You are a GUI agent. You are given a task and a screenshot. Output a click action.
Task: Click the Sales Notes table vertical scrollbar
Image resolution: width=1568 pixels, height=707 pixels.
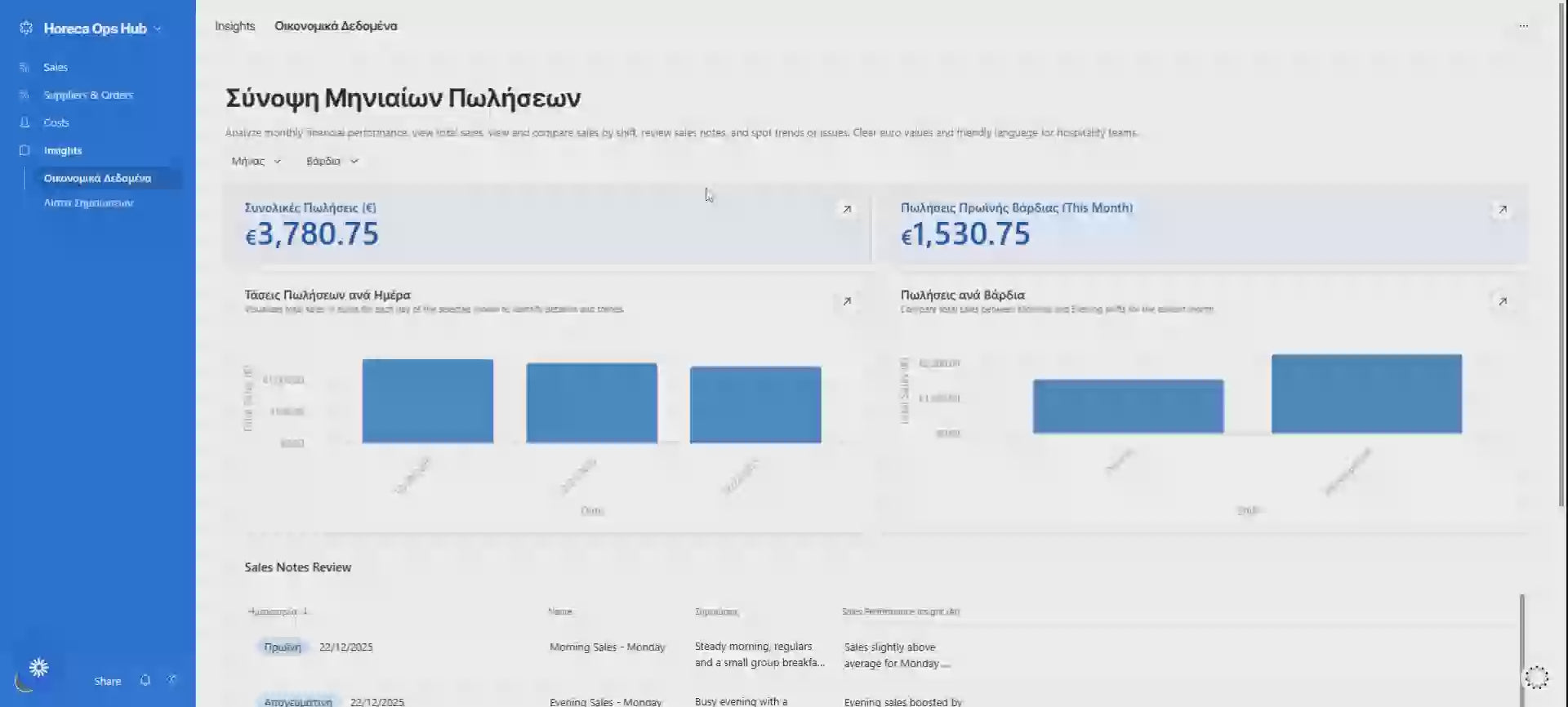1521,649
